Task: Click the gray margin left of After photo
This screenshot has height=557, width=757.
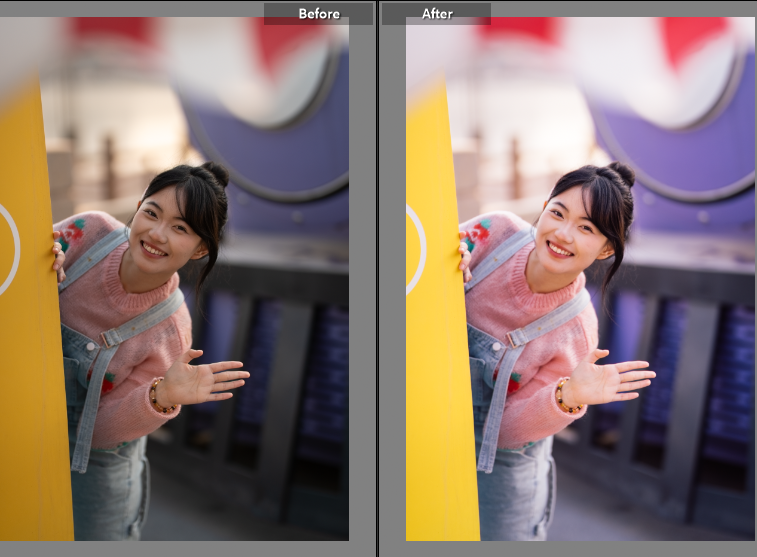Action: [392, 300]
